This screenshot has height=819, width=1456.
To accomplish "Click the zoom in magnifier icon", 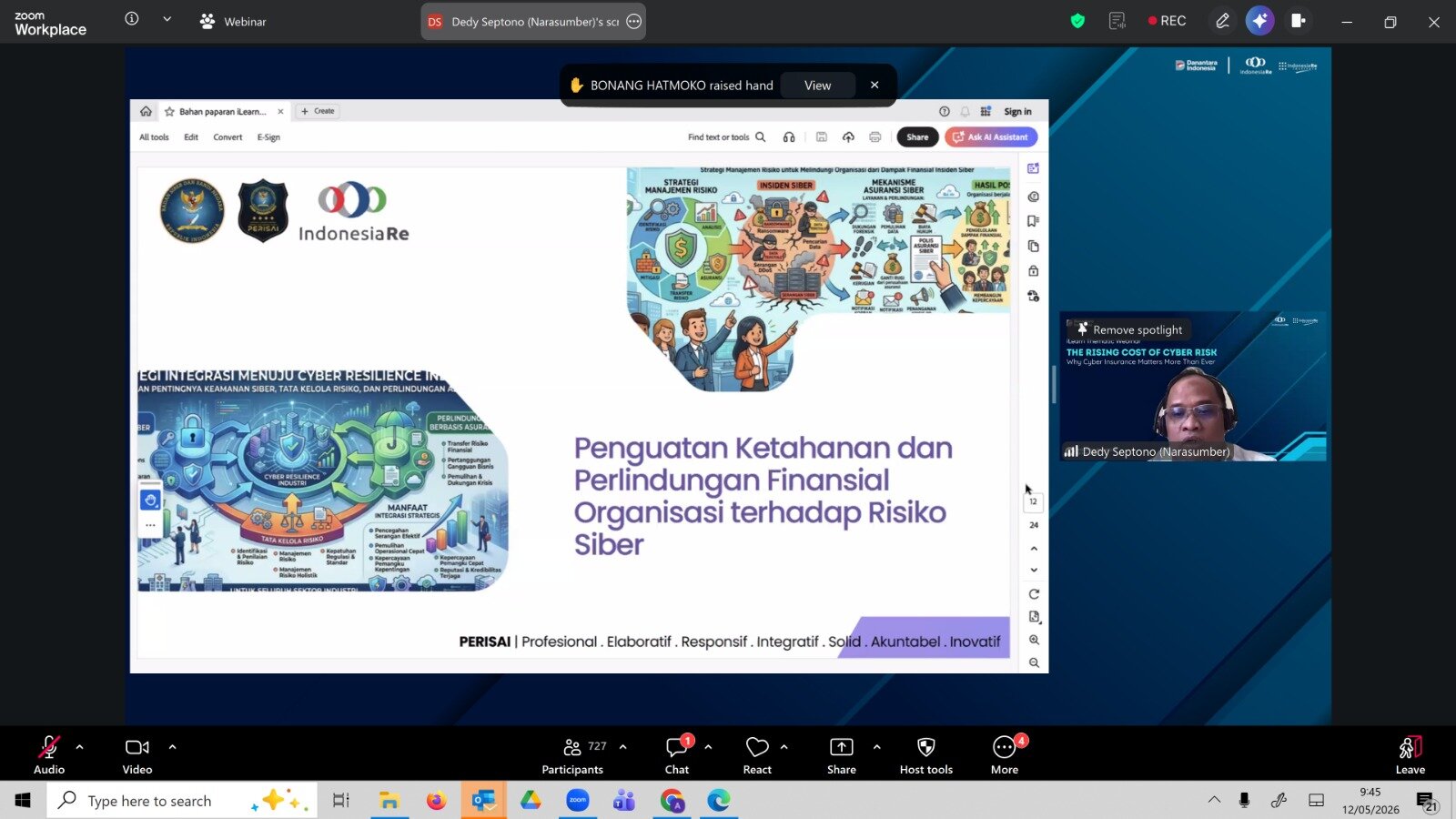I will (x=1034, y=640).
